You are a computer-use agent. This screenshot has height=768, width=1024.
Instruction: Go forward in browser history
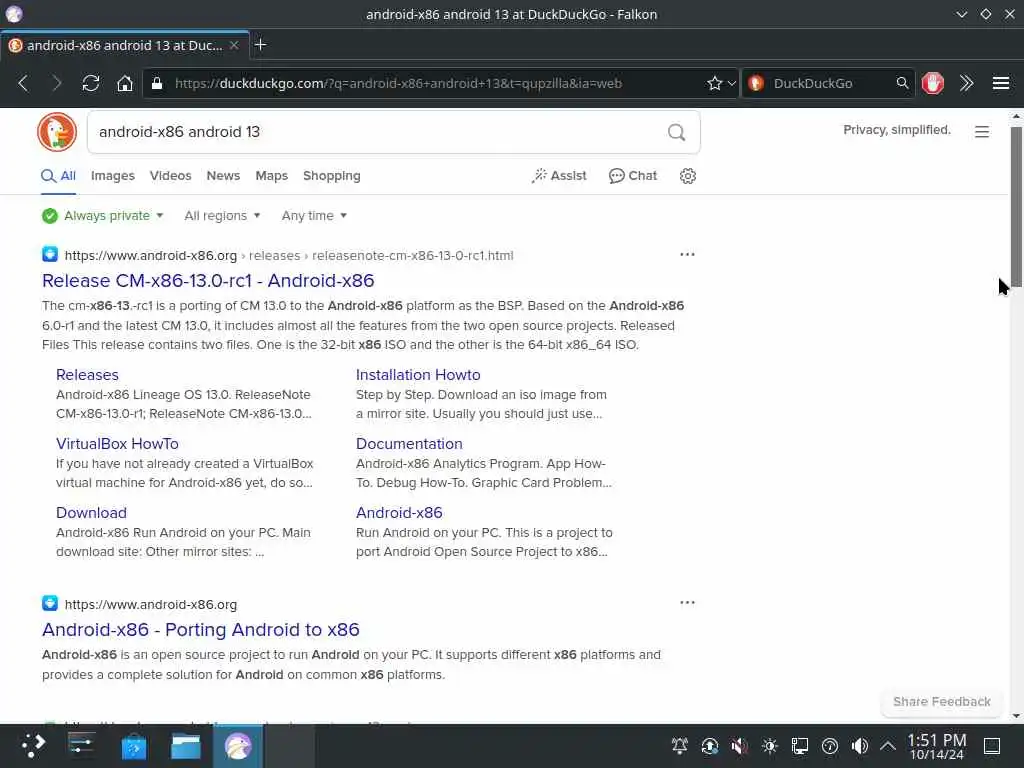click(57, 83)
